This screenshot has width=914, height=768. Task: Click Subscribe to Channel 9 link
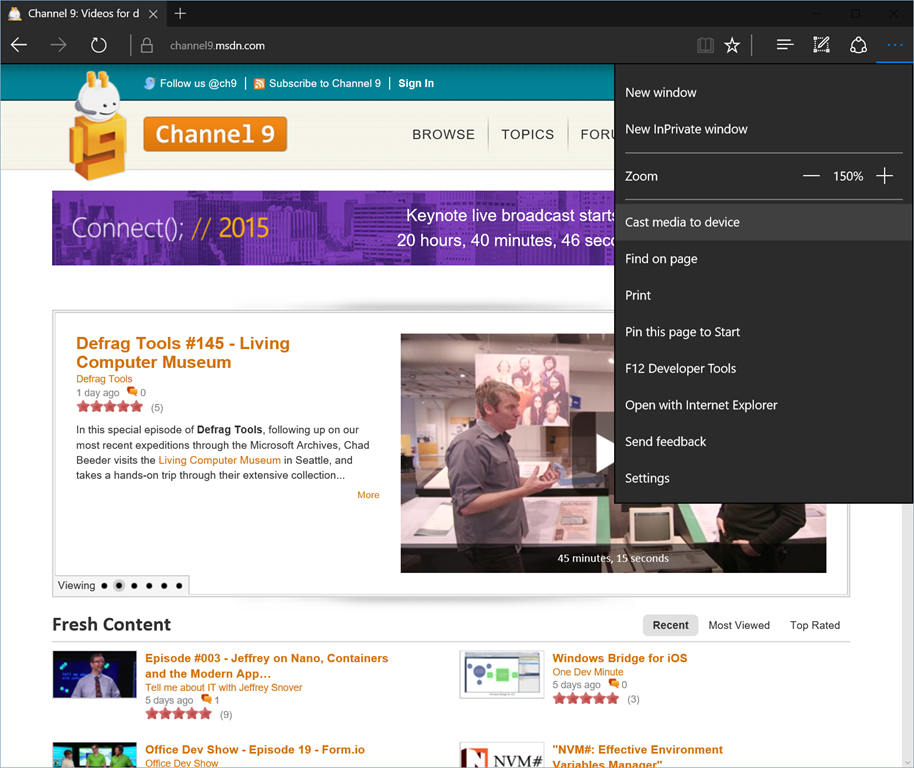[325, 83]
